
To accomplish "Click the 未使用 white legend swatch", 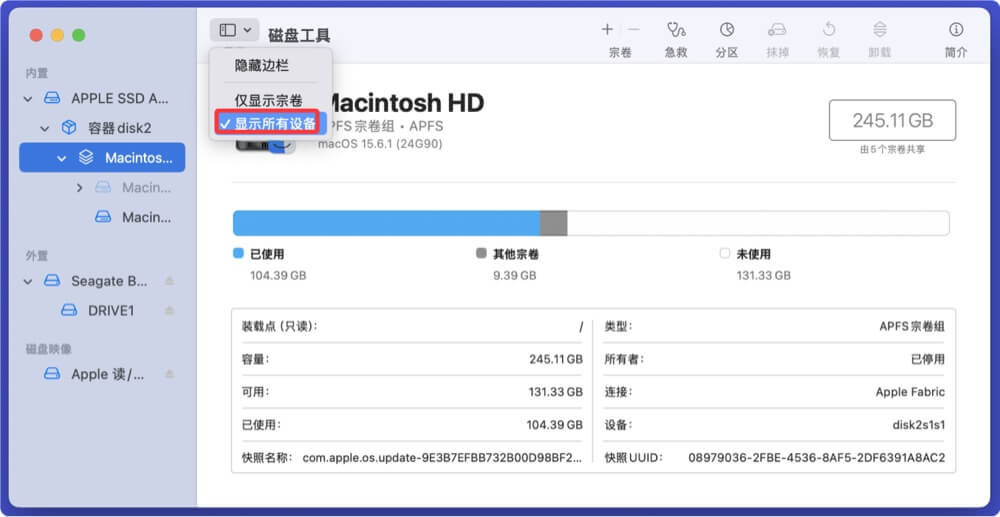I will 724,253.
